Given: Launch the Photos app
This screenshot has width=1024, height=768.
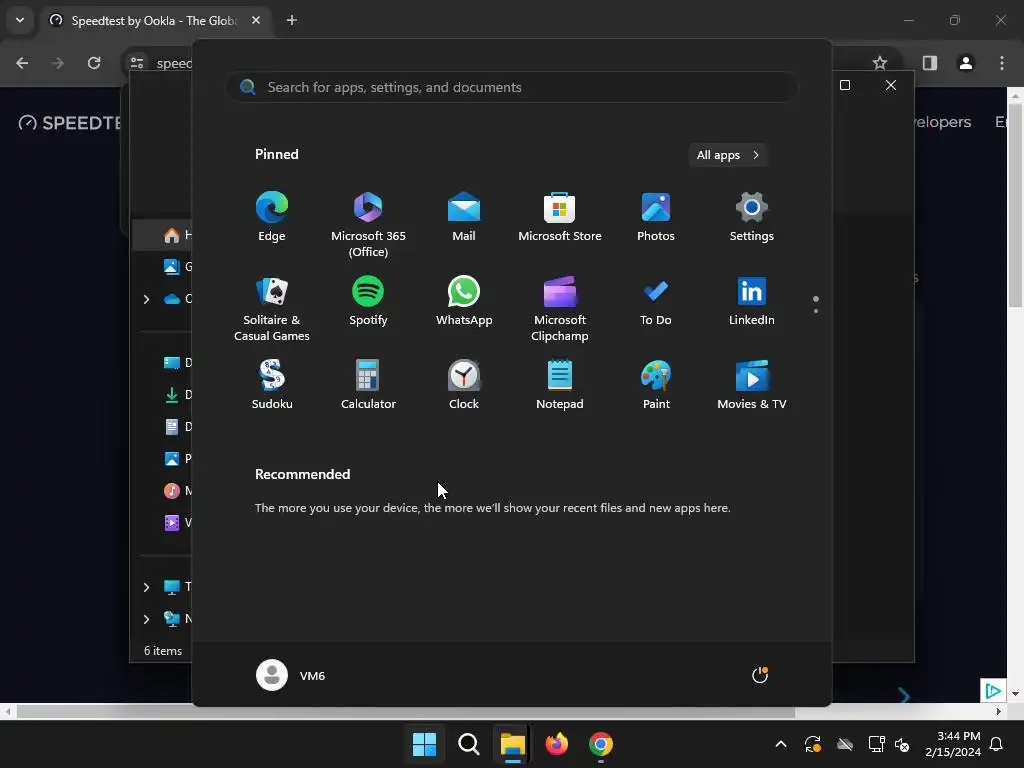Looking at the screenshot, I should pyautogui.click(x=656, y=217).
